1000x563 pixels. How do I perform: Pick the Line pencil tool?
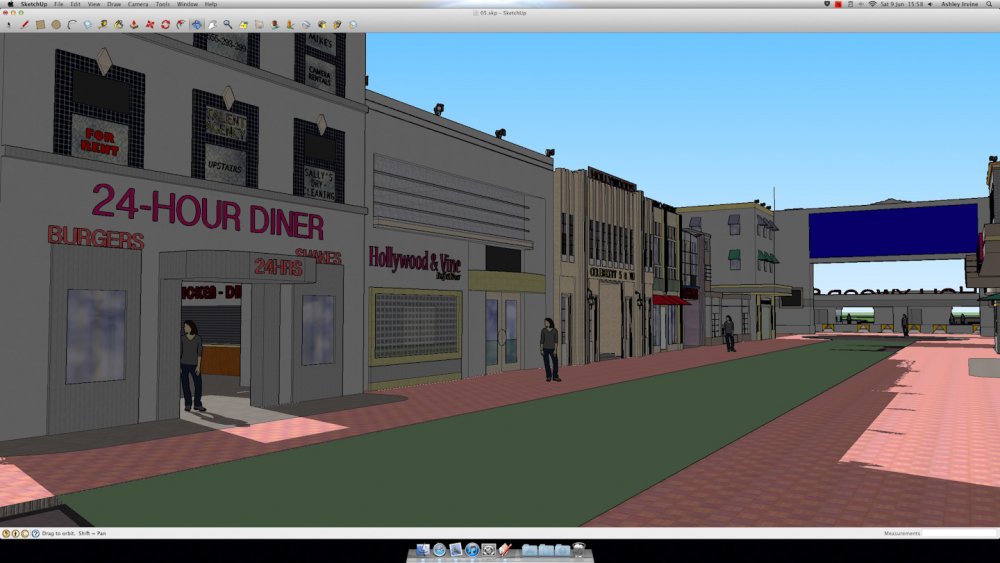(25, 25)
